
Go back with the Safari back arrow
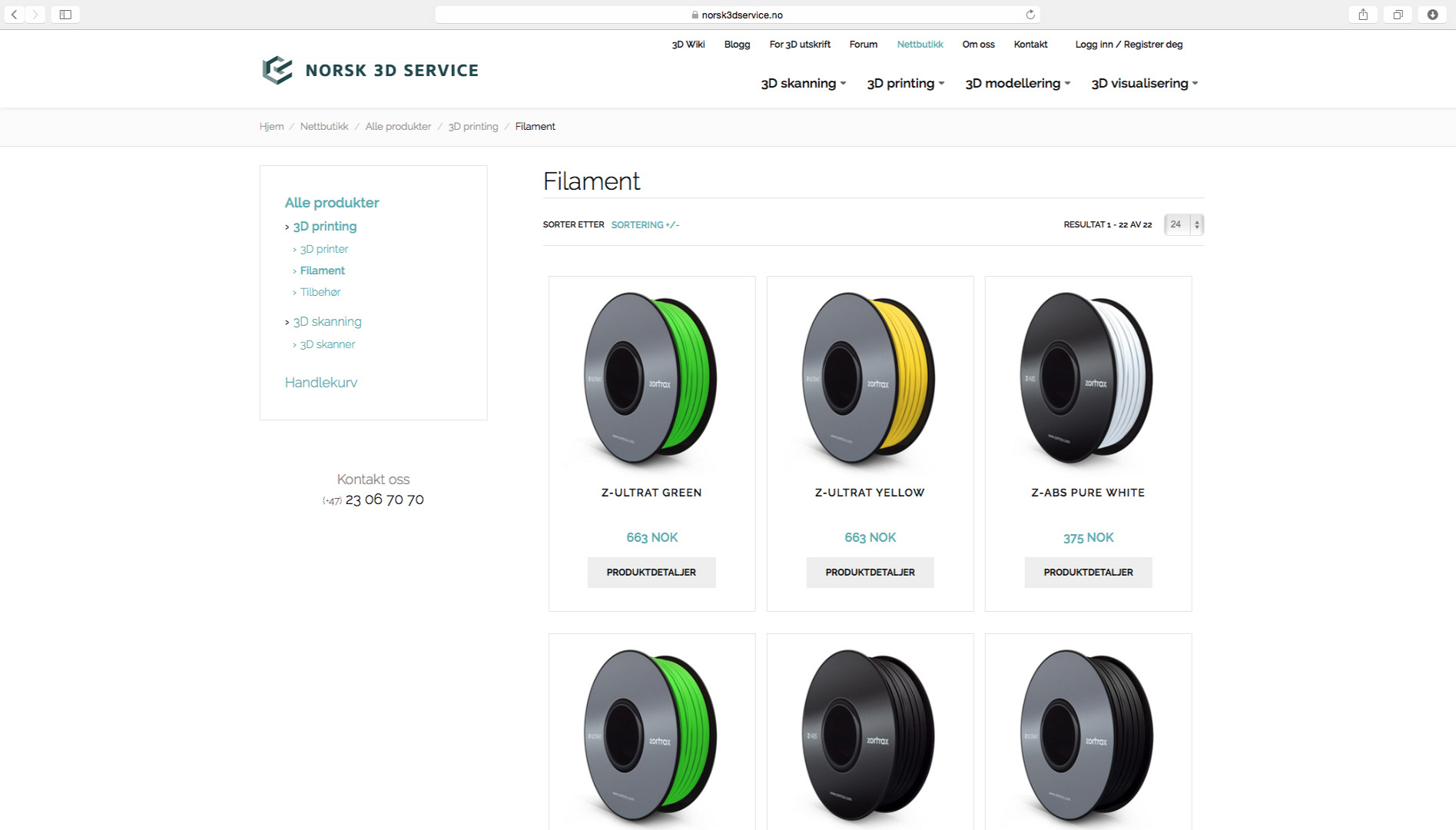coord(15,15)
